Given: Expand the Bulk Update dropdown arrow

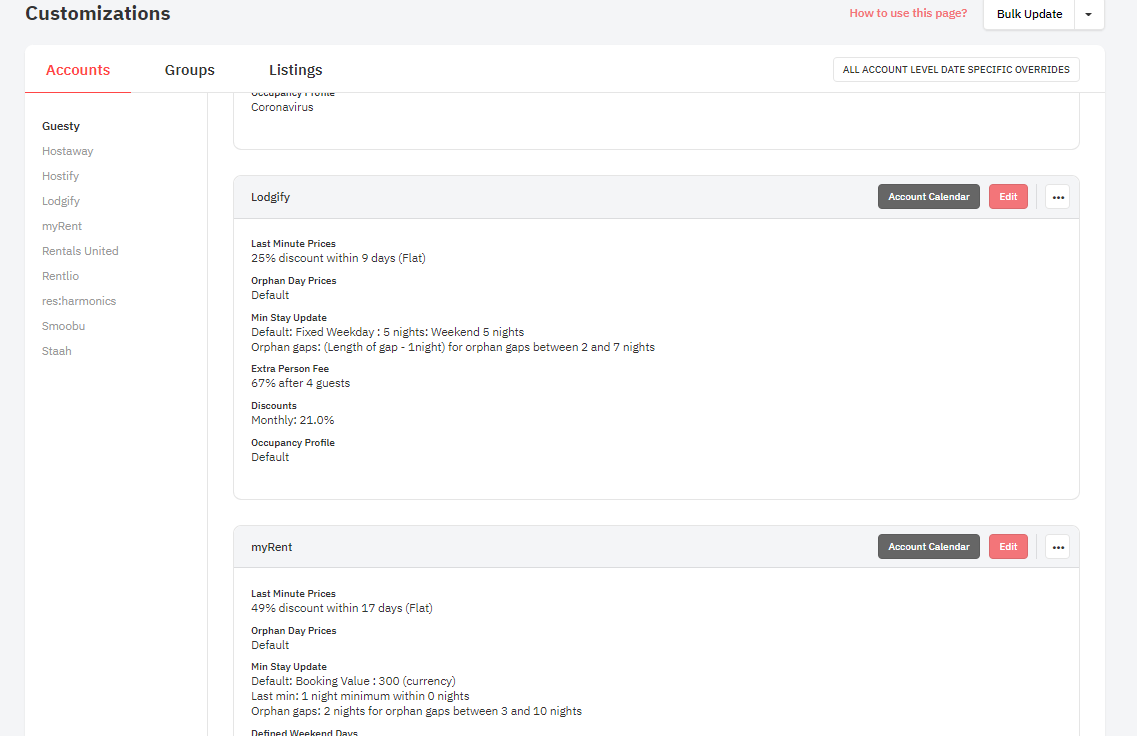Looking at the screenshot, I should click(x=1088, y=14).
